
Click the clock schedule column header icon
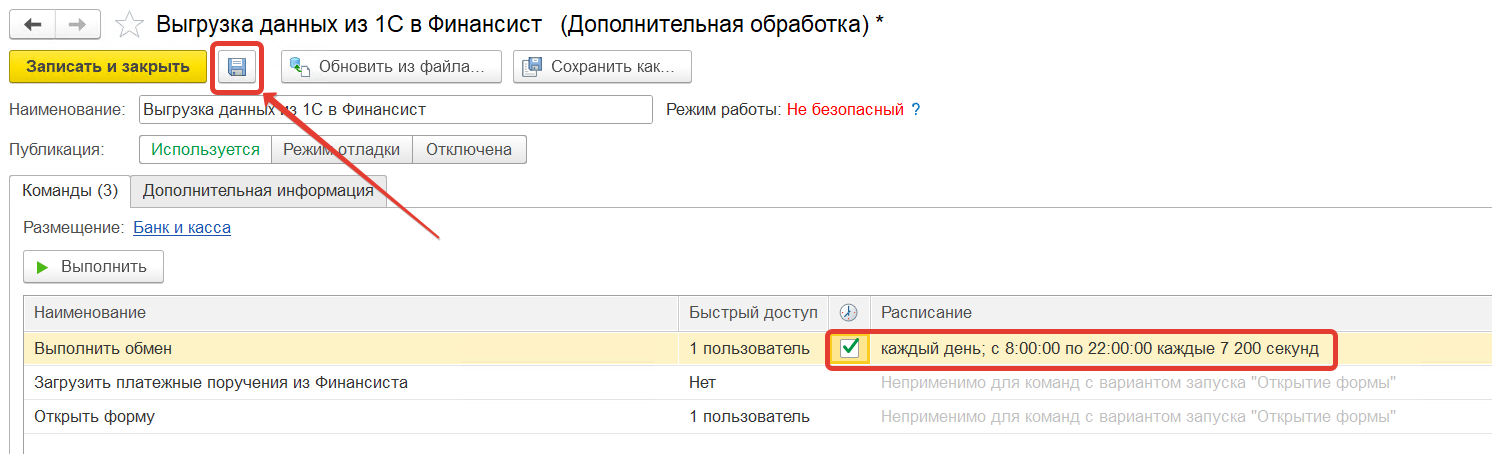tap(848, 313)
